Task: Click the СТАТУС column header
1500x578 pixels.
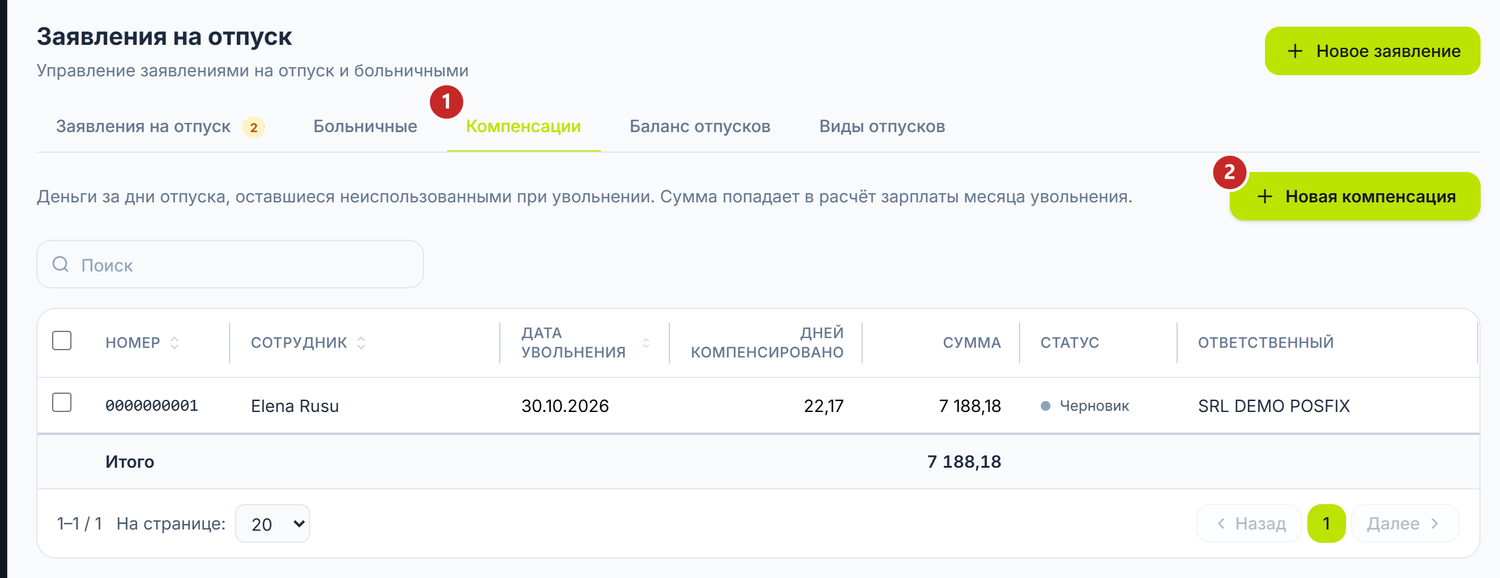Action: [x=1070, y=343]
